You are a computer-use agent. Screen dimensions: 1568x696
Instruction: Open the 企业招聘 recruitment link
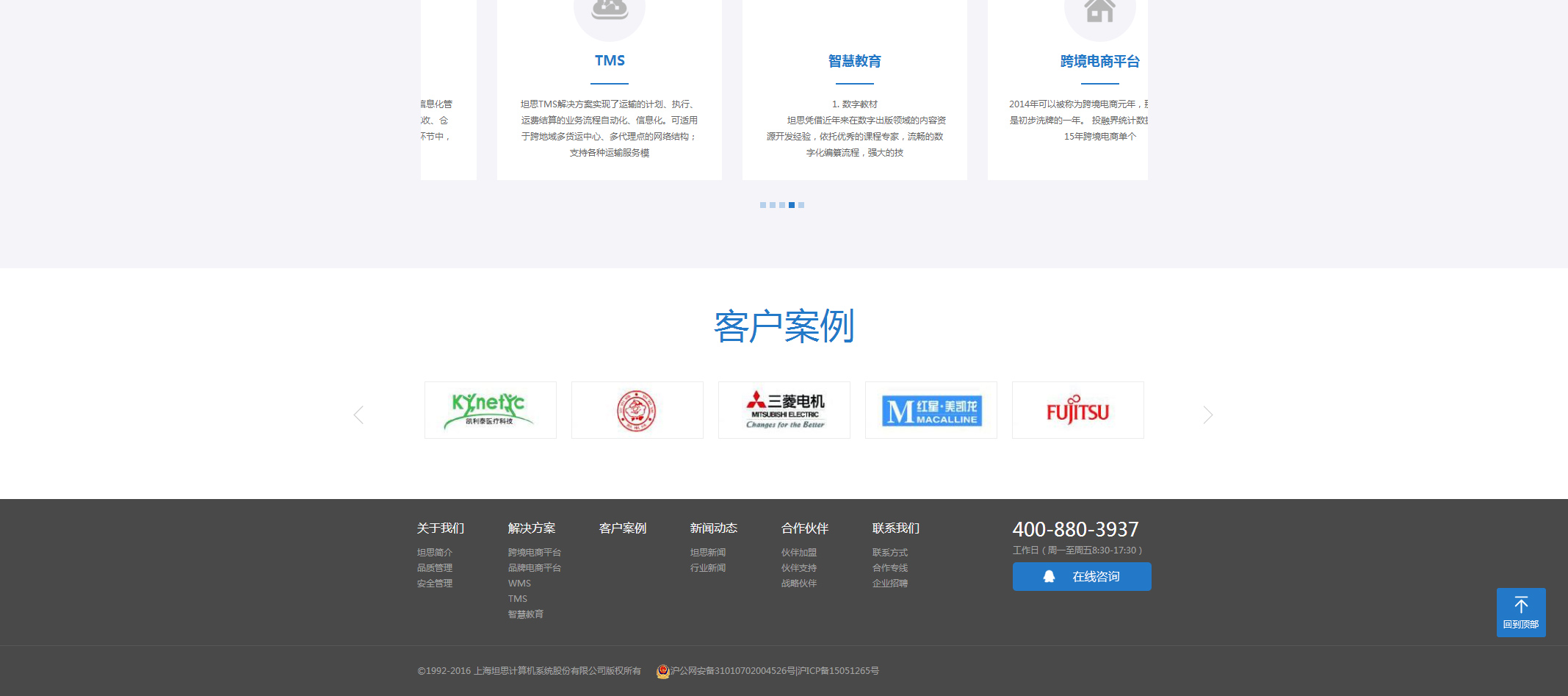point(889,584)
